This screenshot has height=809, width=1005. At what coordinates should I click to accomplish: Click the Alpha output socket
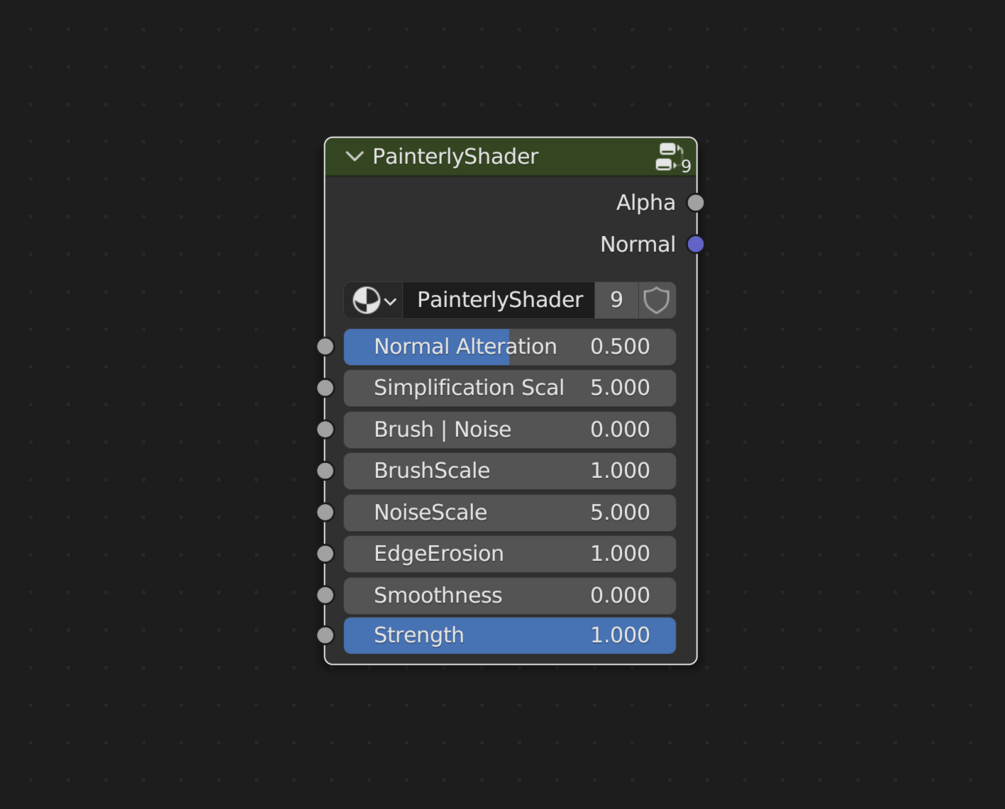point(696,203)
